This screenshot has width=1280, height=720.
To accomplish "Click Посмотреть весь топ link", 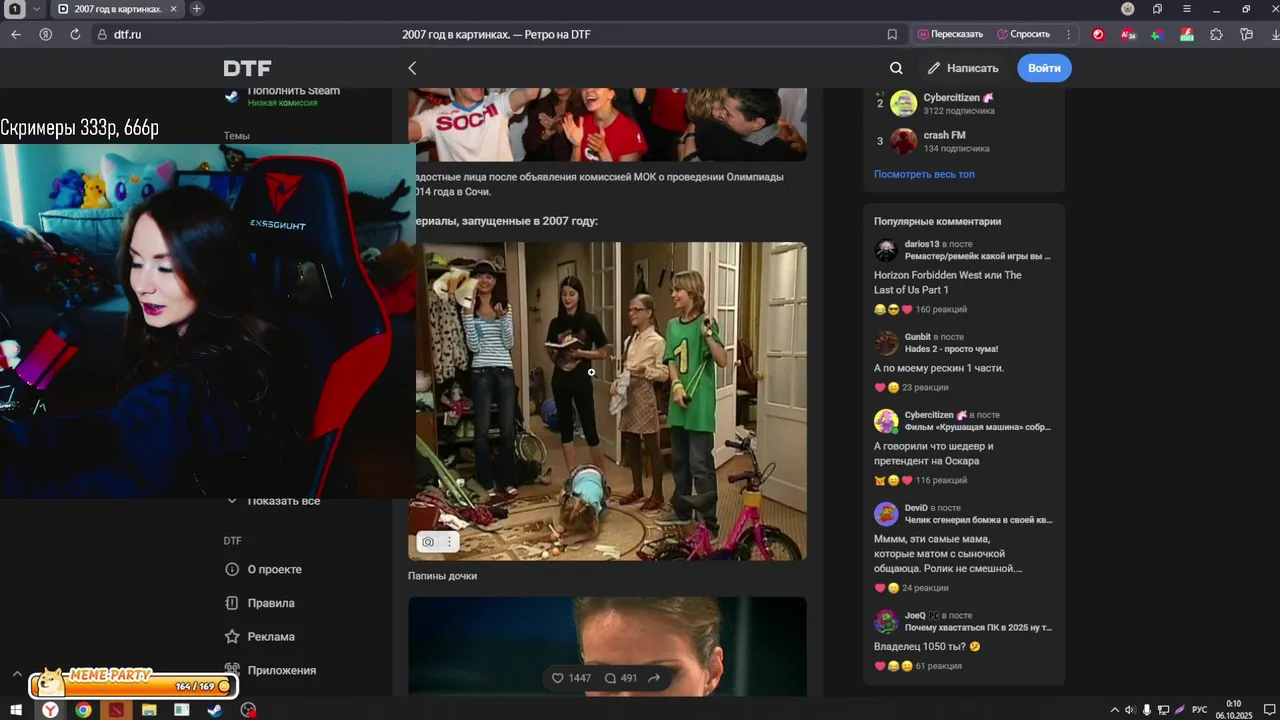I will tap(924, 174).
